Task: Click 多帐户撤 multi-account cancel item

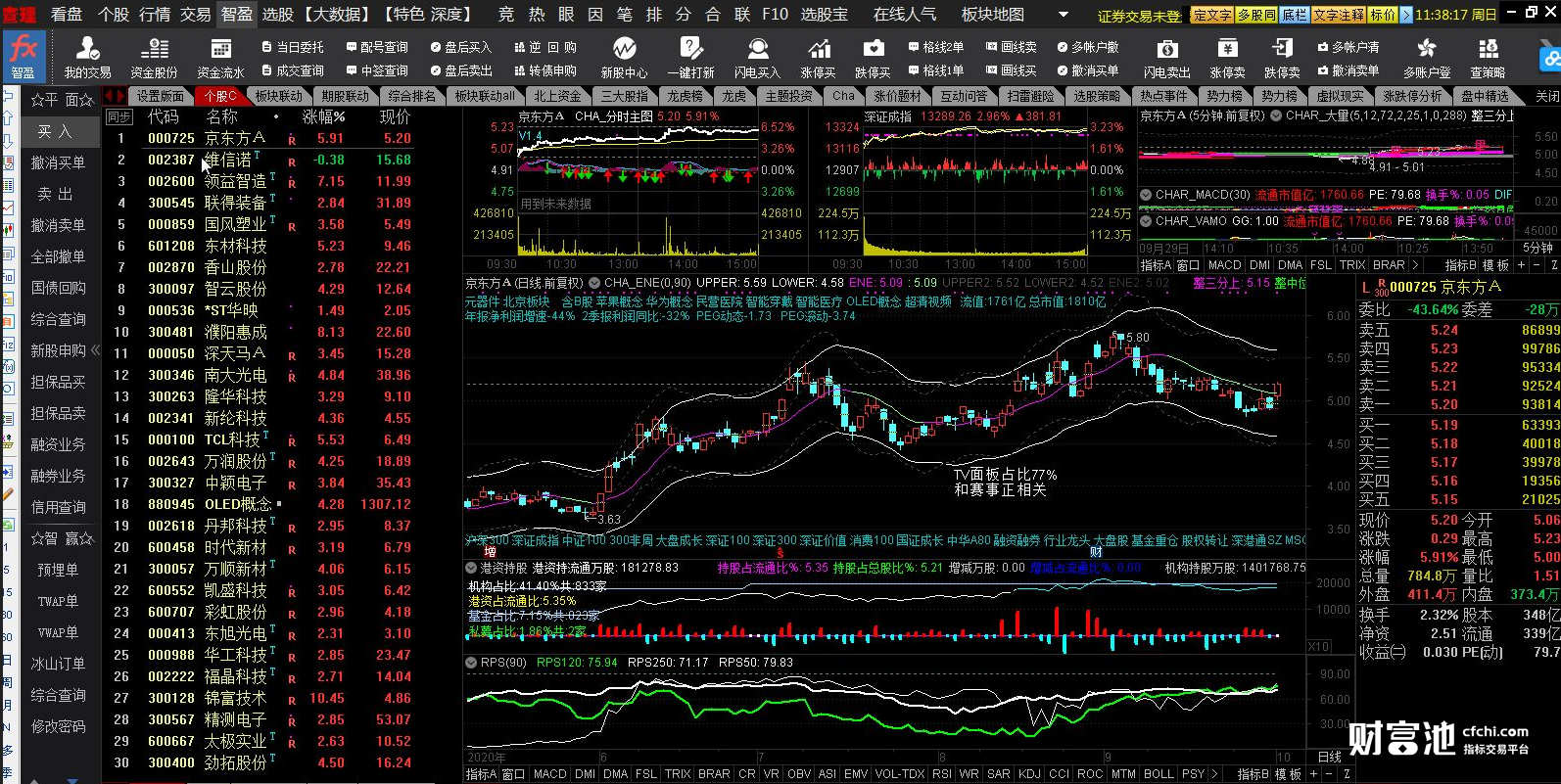Action: [1088, 47]
